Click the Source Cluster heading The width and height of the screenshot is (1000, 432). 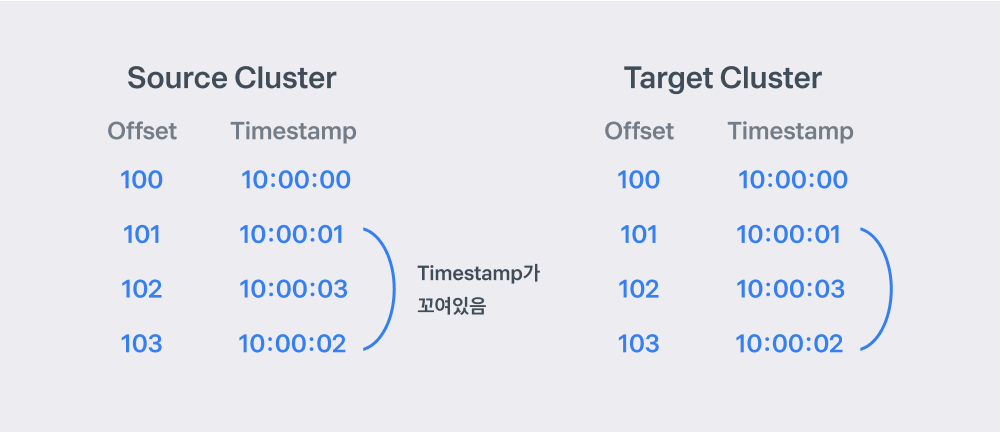click(x=232, y=78)
